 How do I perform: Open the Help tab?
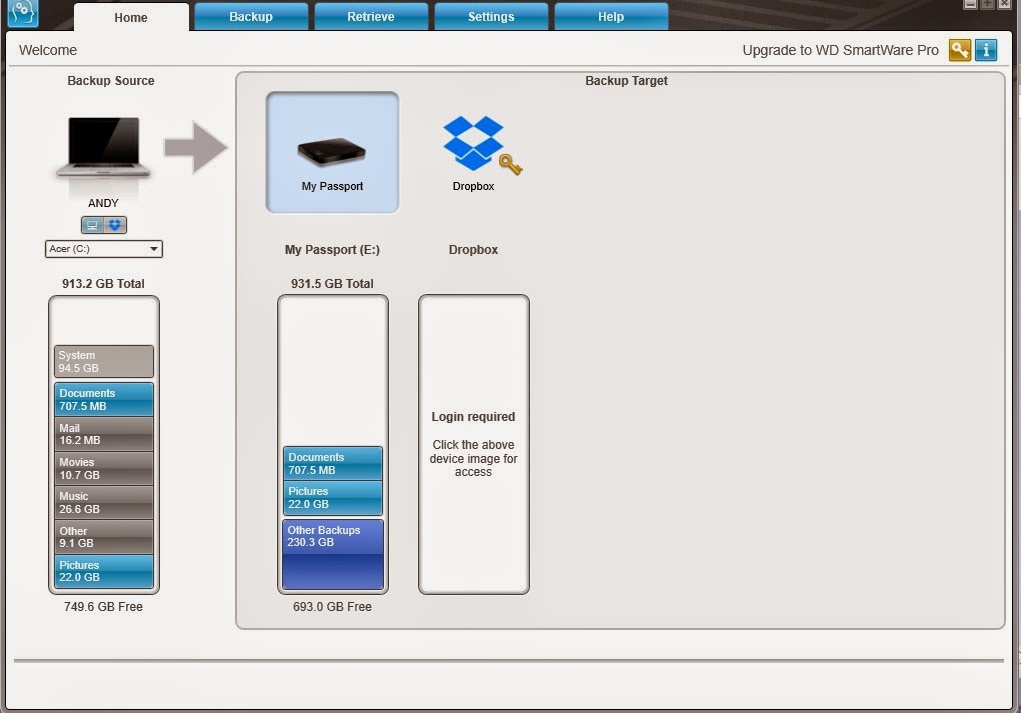[611, 16]
